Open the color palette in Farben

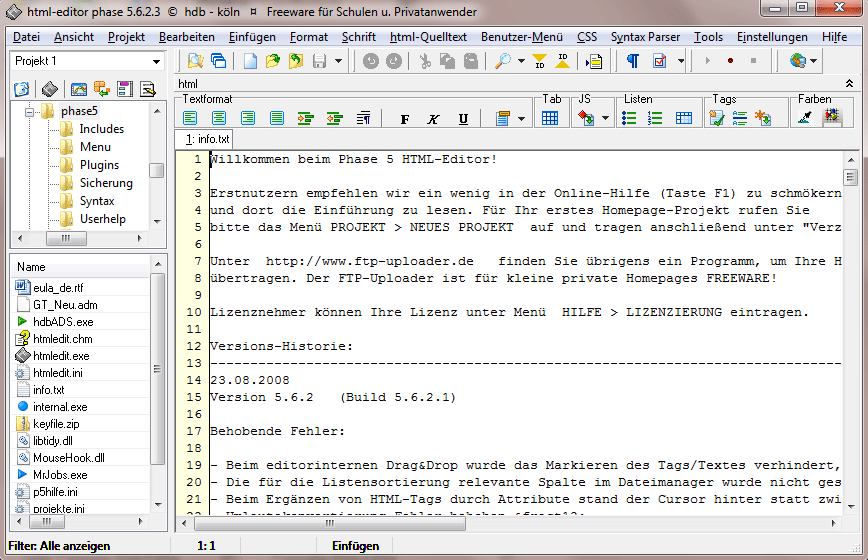tap(831, 117)
